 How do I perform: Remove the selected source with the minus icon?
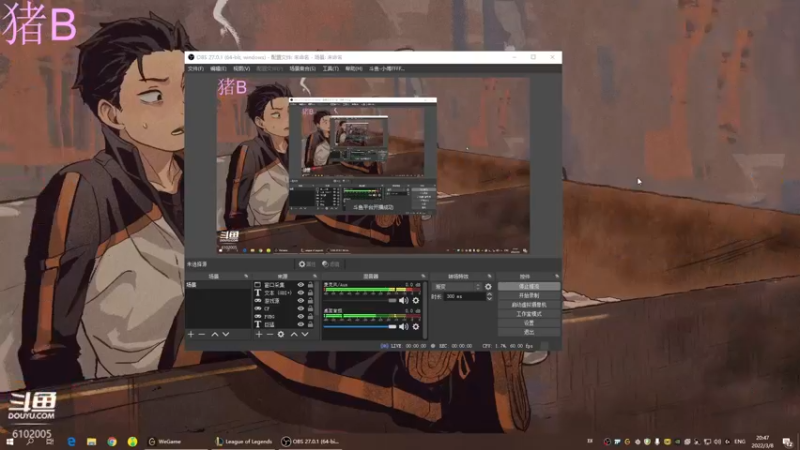click(269, 334)
